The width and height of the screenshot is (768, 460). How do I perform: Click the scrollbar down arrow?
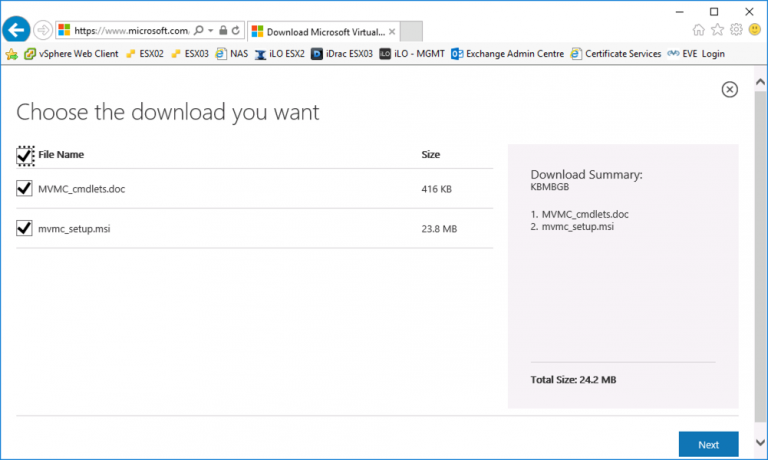coord(760,442)
